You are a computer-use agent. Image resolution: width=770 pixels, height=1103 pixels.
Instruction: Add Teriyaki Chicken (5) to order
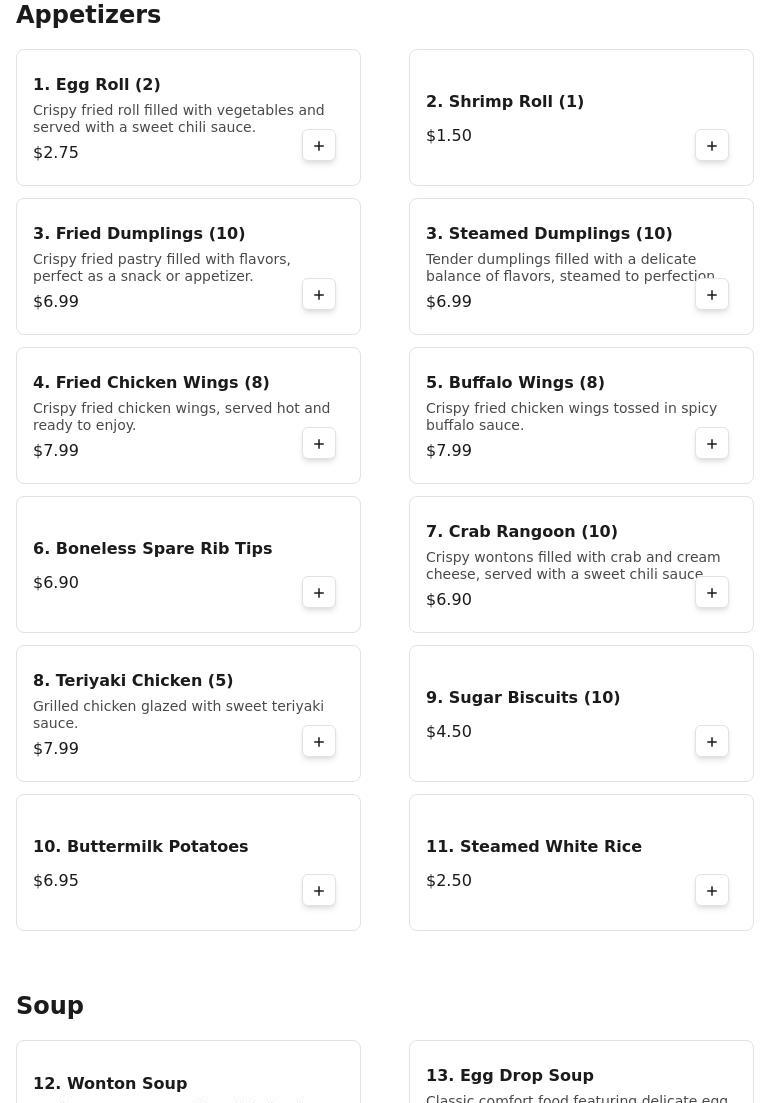click(319, 742)
